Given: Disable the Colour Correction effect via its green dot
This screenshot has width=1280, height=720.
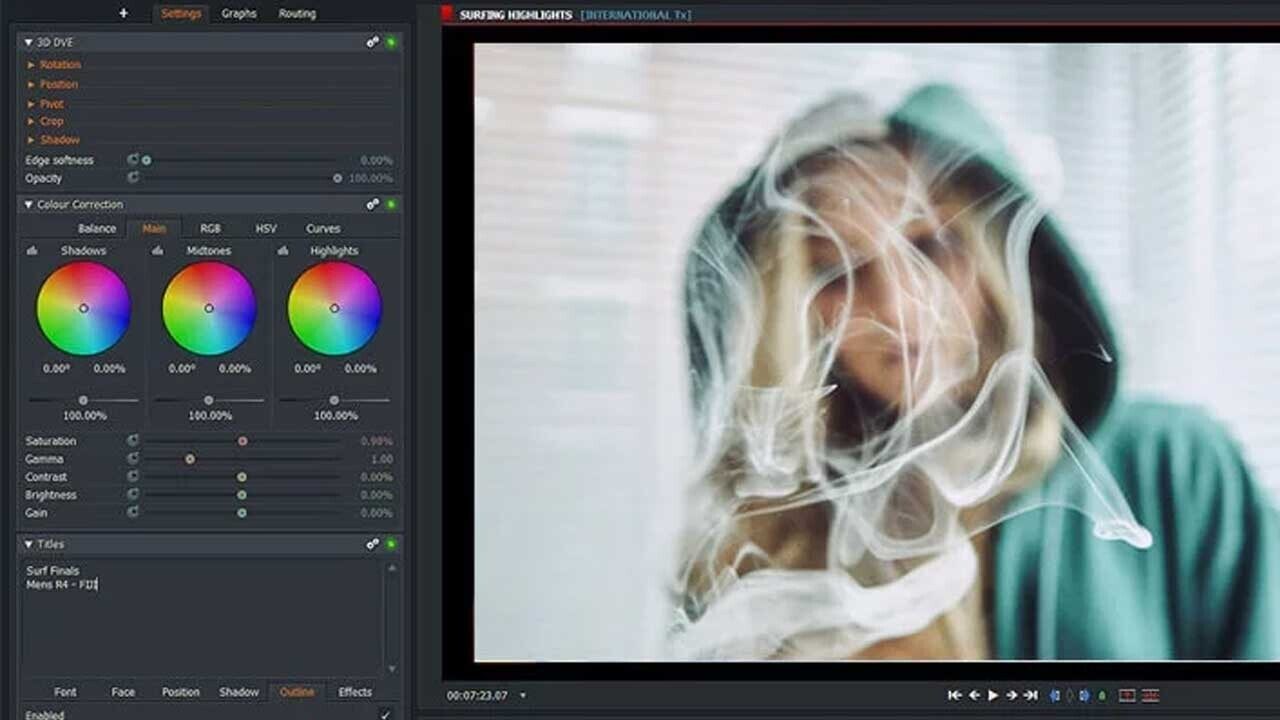Looking at the screenshot, I should (x=390, y=203).
